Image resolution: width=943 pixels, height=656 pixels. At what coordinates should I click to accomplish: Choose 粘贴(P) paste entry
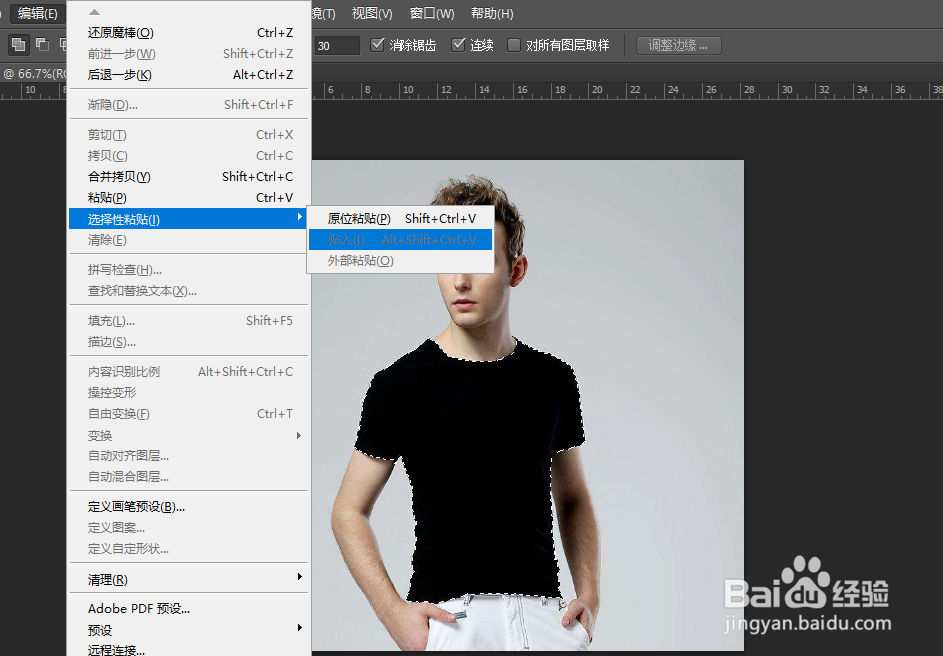point(189,198)
